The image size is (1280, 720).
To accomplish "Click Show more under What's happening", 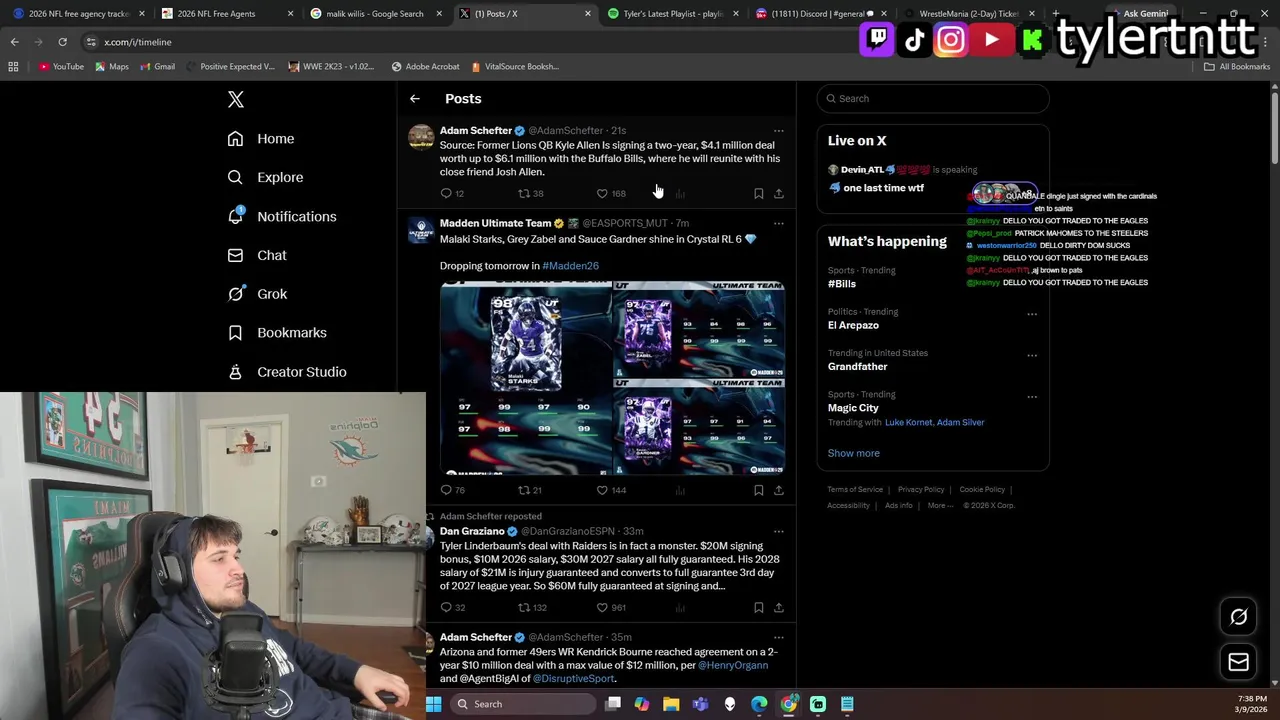I will (854, 453).
